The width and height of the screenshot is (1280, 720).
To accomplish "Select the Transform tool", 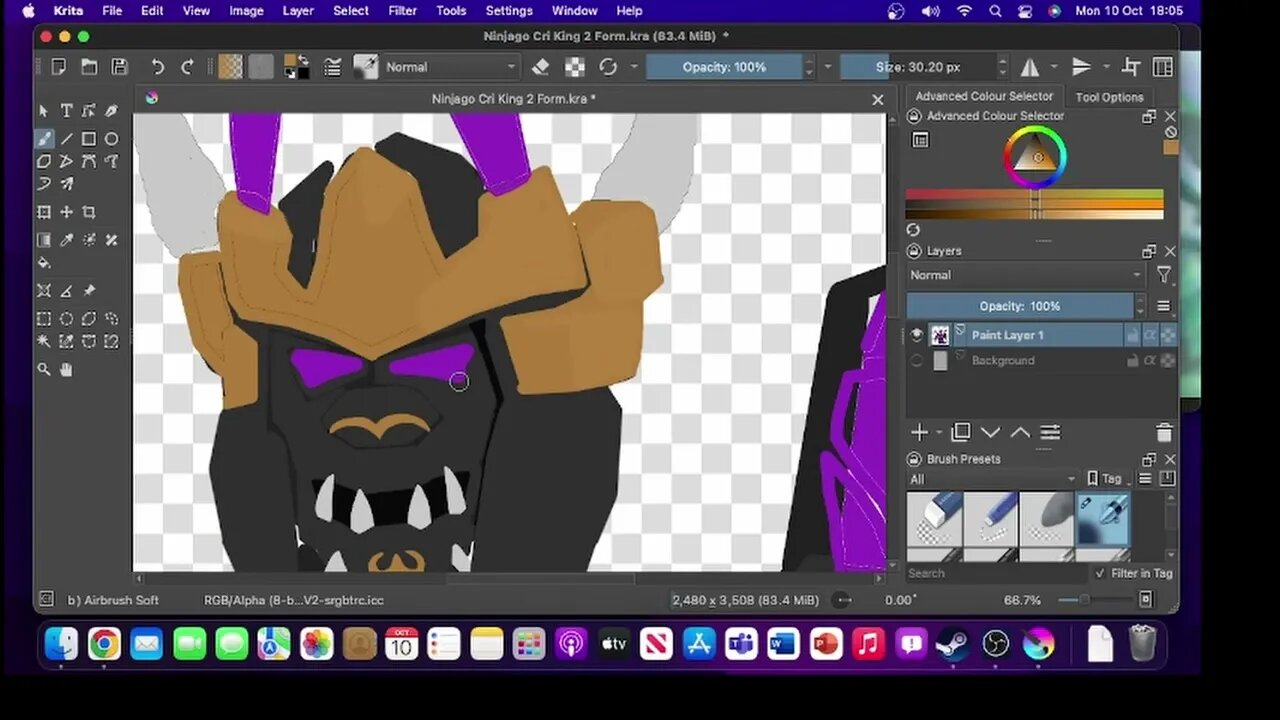I will [x=44, y=212].
